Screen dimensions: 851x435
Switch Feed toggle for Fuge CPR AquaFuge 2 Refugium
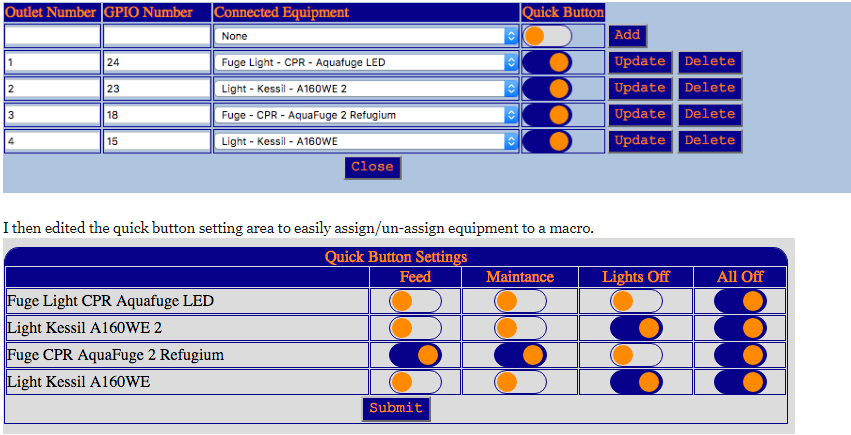click(415, 355)
